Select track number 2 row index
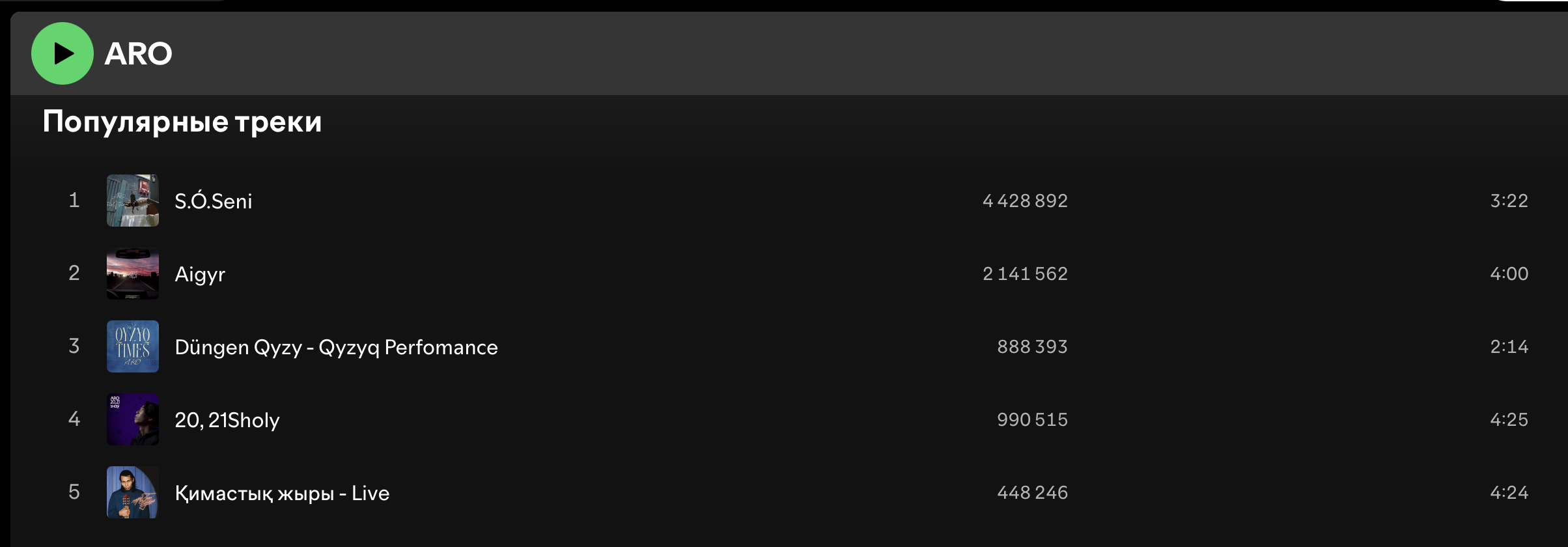Image resolution: width=1568 pixels, height=547 pixels. [x=74, y=273]
